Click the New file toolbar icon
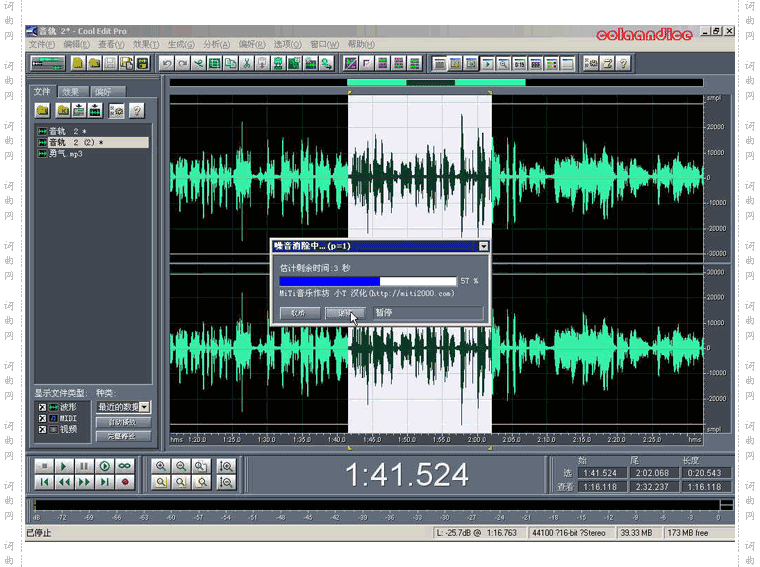 pyautogui.click(x=78, y=63)
